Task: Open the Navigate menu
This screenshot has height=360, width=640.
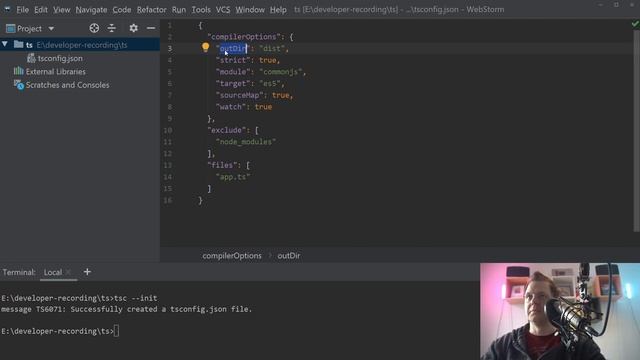Action: 91,9
